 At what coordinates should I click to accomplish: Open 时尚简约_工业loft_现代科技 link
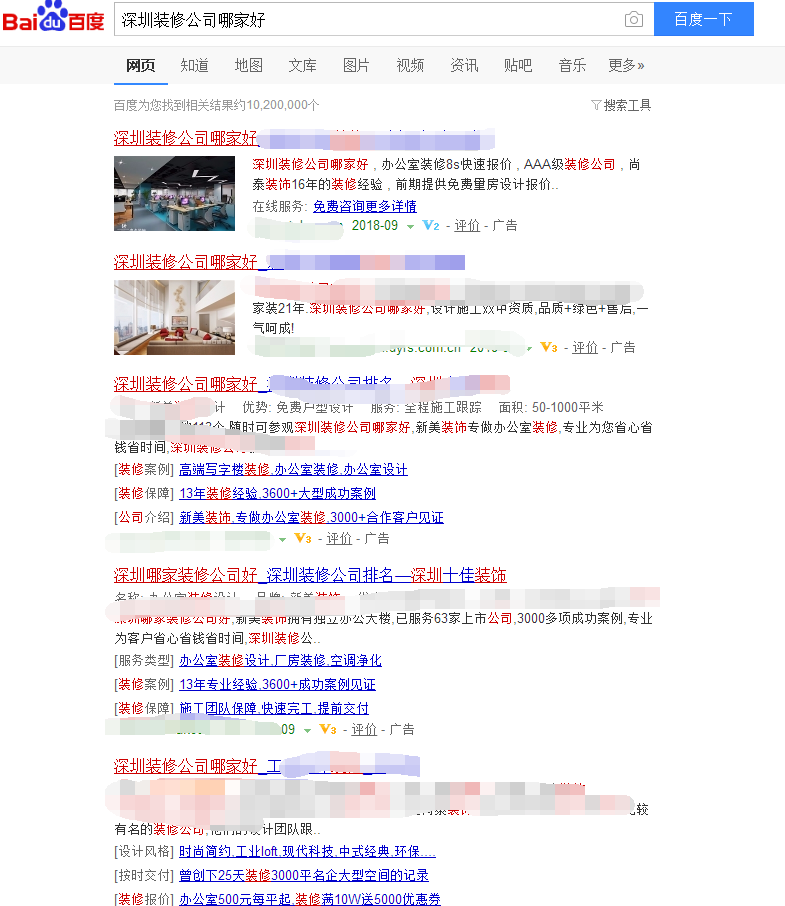tap(307, 852)
